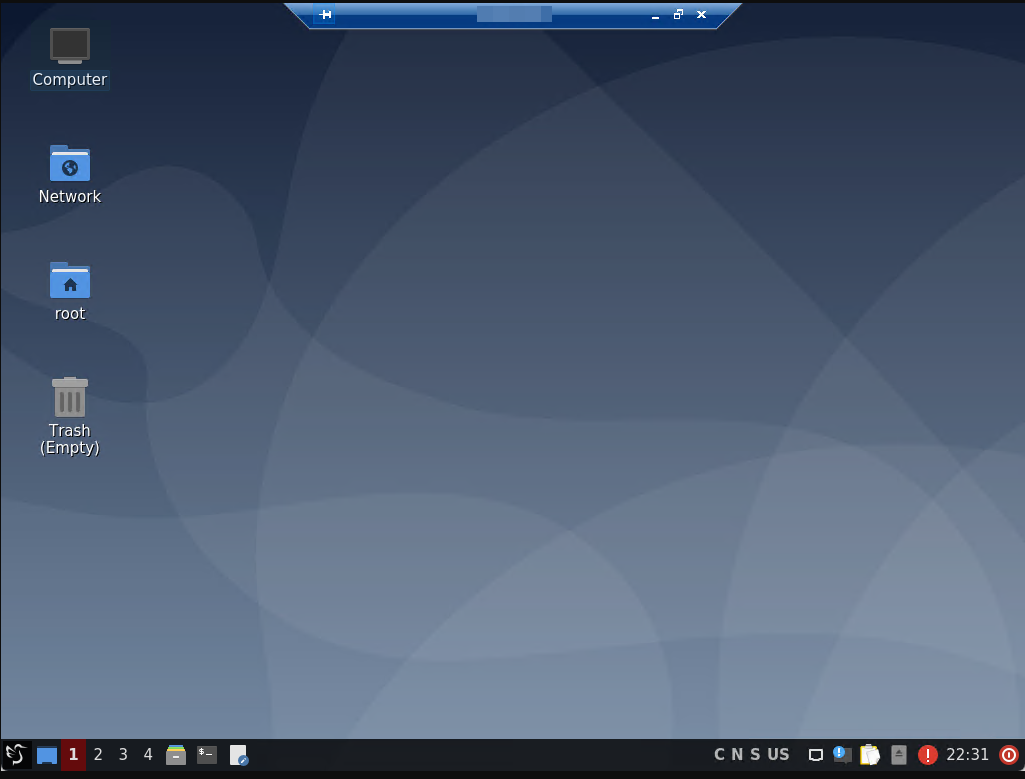Restore down the remote session window
Viewport: 1025px width, 779px height.
[678, 14]
